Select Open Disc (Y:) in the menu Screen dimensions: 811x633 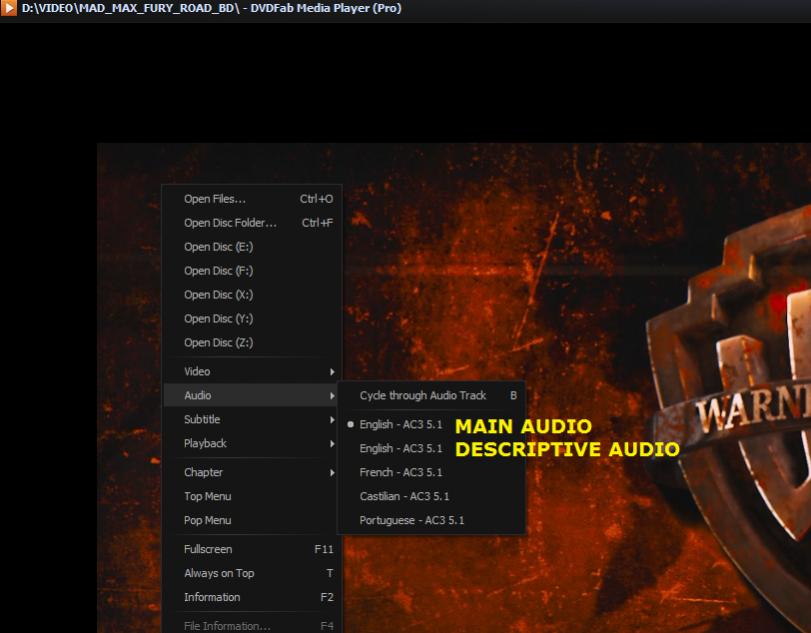(x=252, y=319)
